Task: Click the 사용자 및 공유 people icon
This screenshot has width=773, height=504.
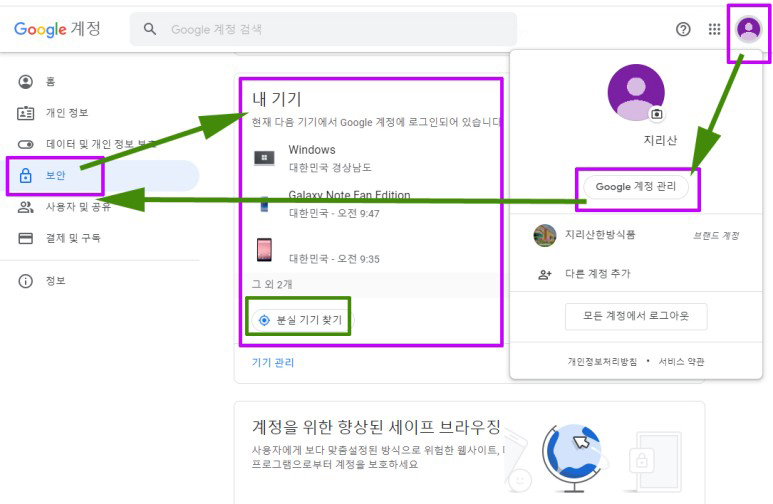Action: [x=26, y=207]
